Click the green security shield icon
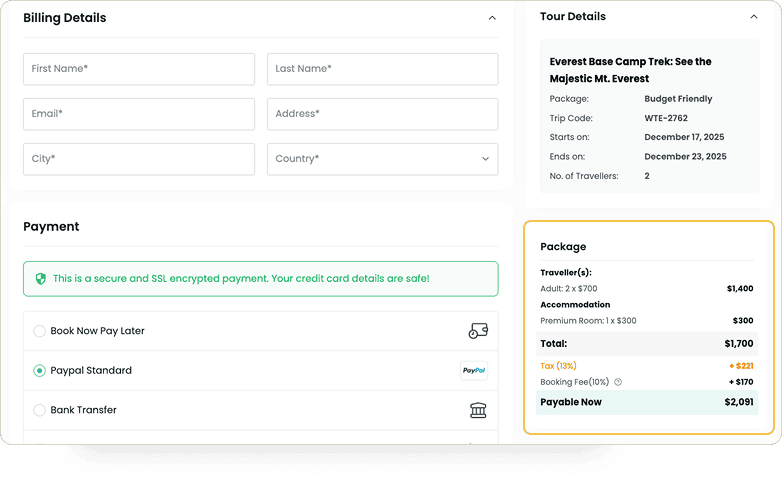This screenshot has height=479, width=782. [41, 279]
